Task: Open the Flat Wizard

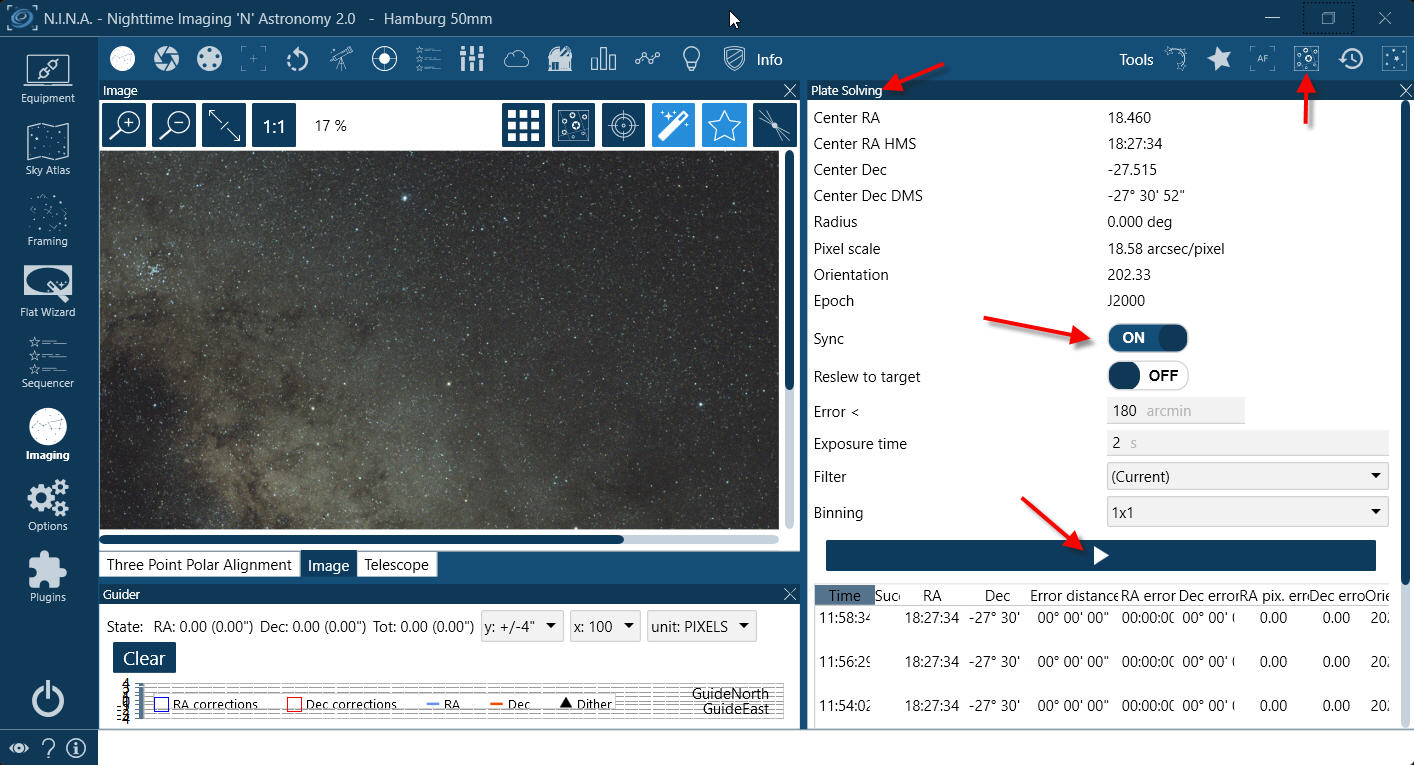Action: pyautogui.click(x=48, y=291)
